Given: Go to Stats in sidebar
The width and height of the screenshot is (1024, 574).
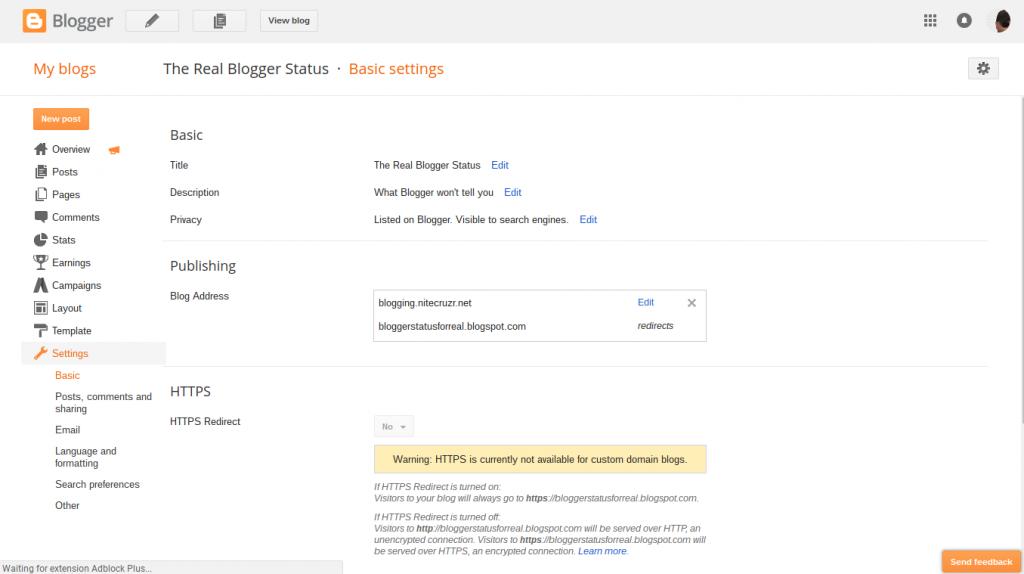Looking at the screenshot, I should tap(63, 240).
